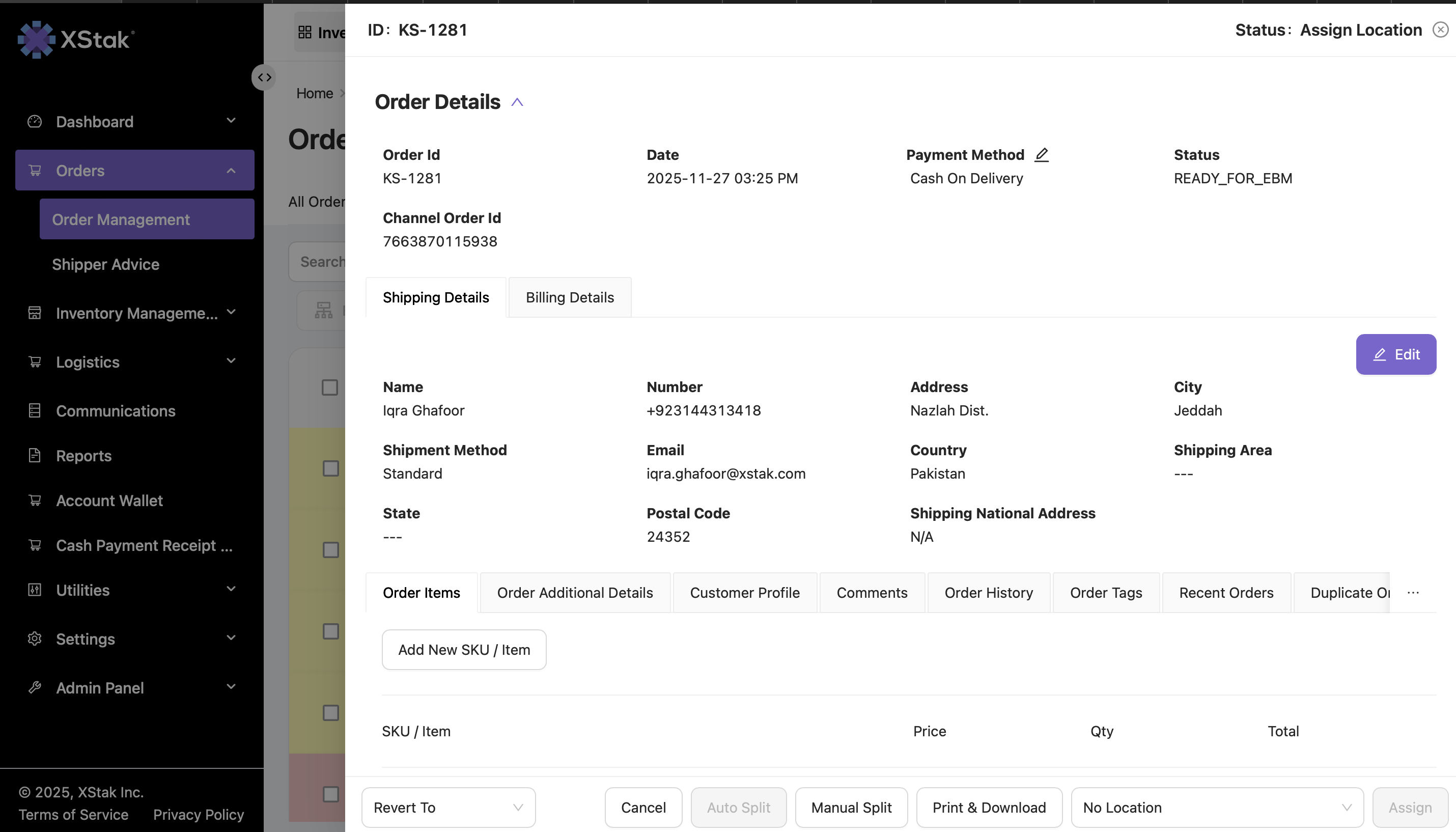Edit payment method with pencil icon
This screenshot has height=832, width=1456.
1041,155
